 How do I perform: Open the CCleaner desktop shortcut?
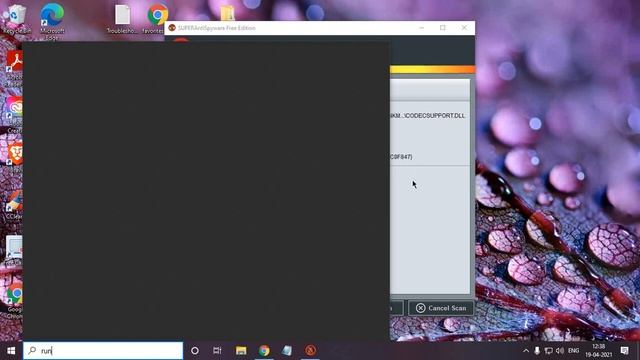(x=15, y=205)
